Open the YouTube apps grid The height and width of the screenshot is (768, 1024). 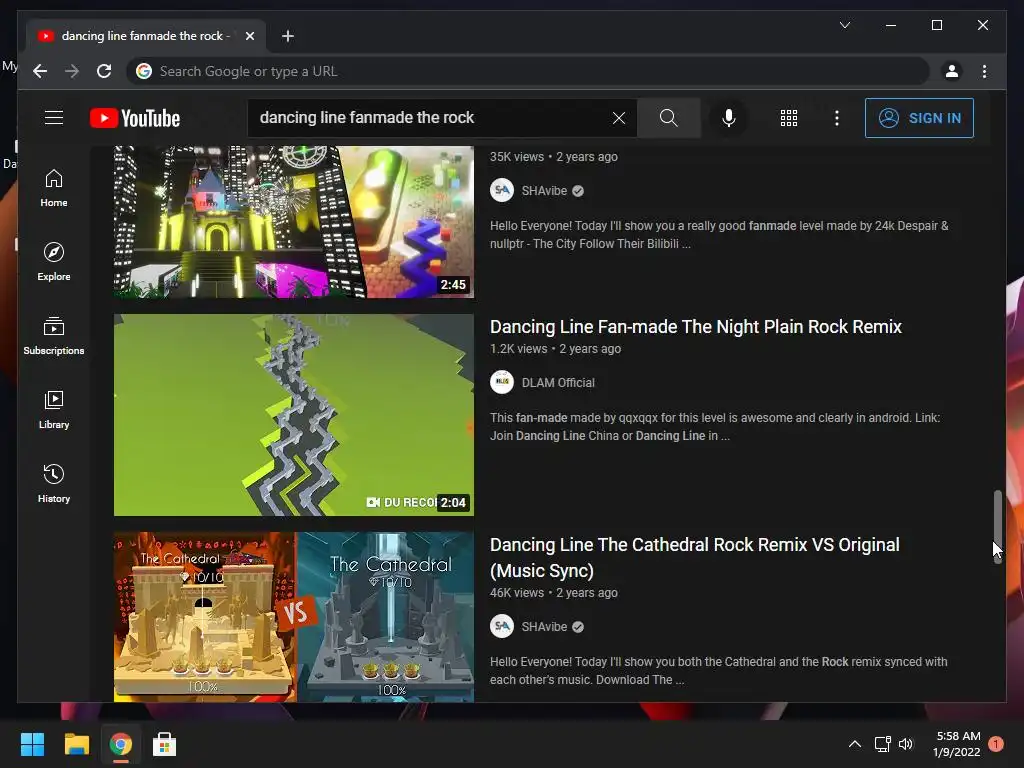click(789, 118)
